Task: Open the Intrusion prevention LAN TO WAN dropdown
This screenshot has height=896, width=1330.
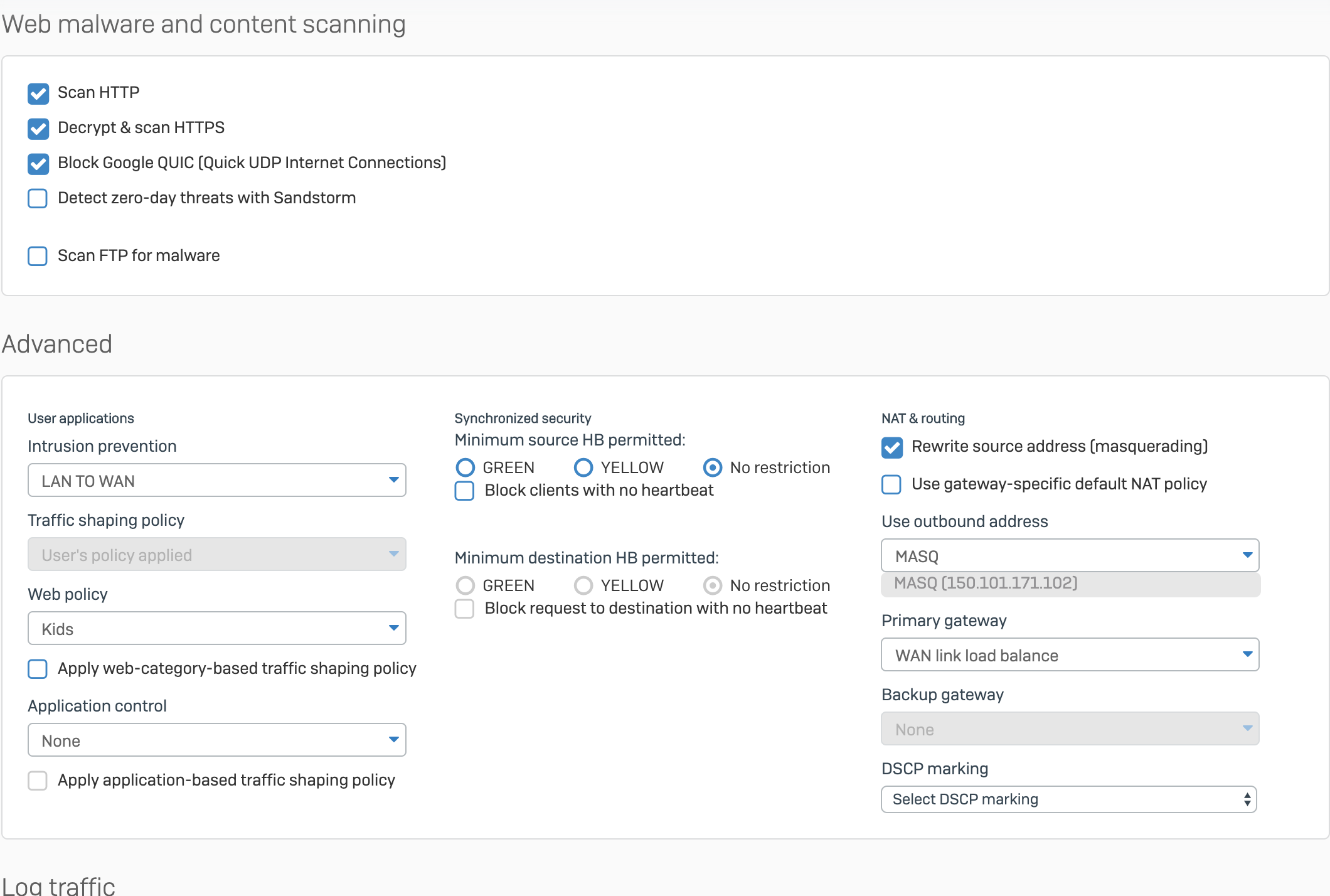Action: [216, 481]
